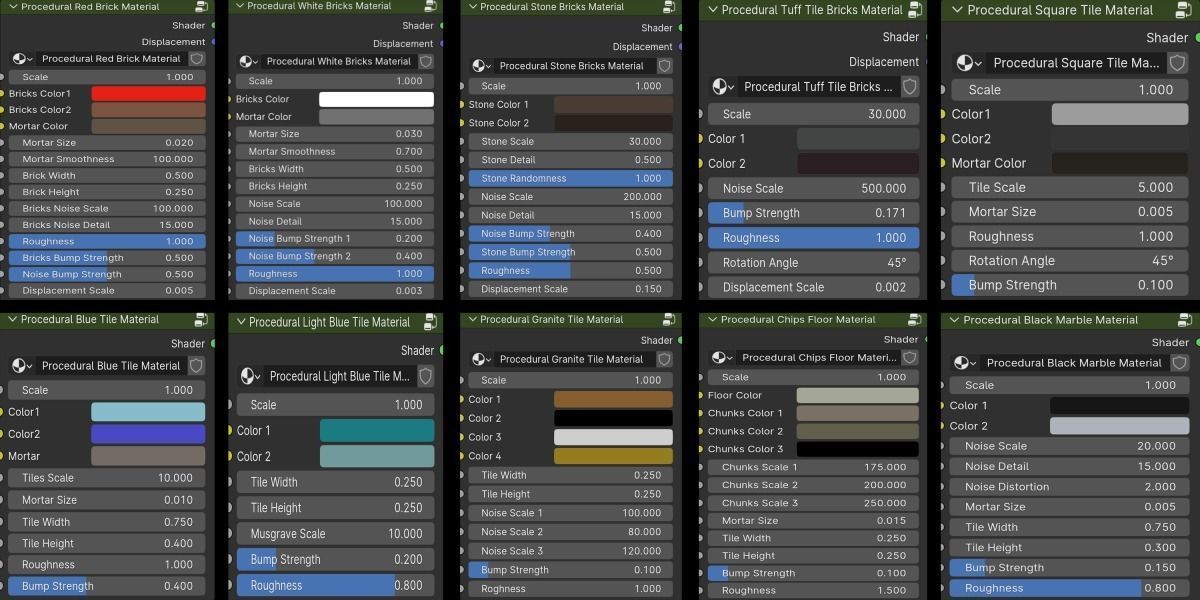1200x600 pixels.
Task: Open node tree browser beside Procedural Stone Bricks Material name
Action: (480, 66)
